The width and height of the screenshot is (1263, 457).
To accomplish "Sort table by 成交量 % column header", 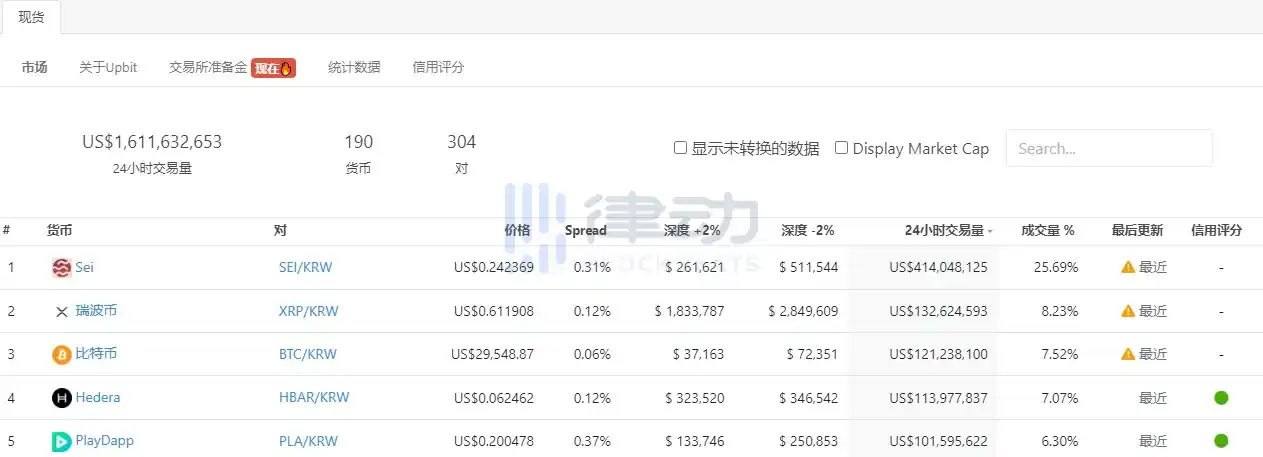I will click(1047, 231).
